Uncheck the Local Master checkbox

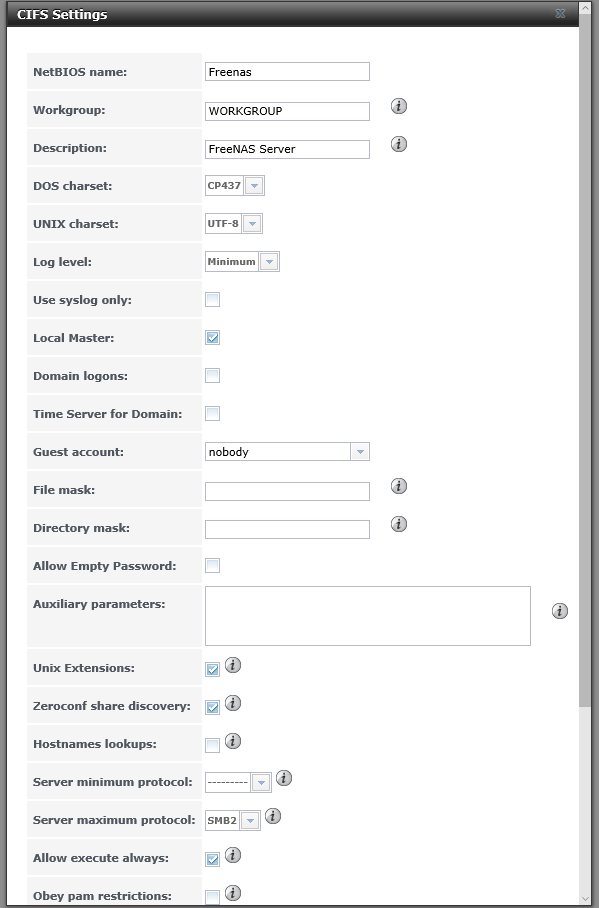pyautogui.click(x=213, y=338)
